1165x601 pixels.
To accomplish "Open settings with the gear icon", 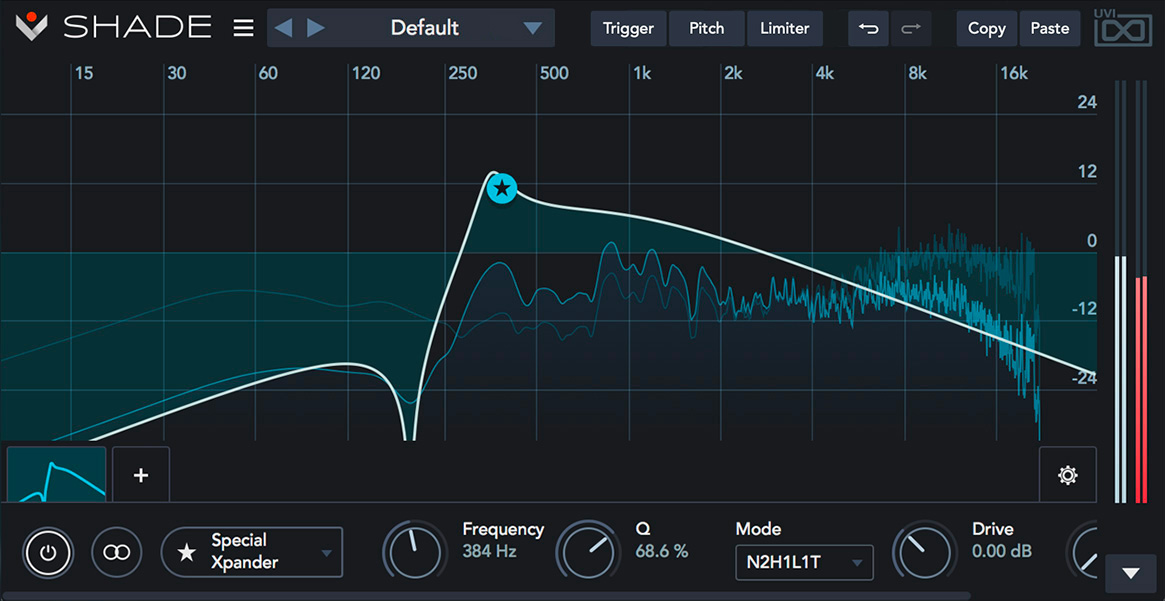I will 1067,475.
